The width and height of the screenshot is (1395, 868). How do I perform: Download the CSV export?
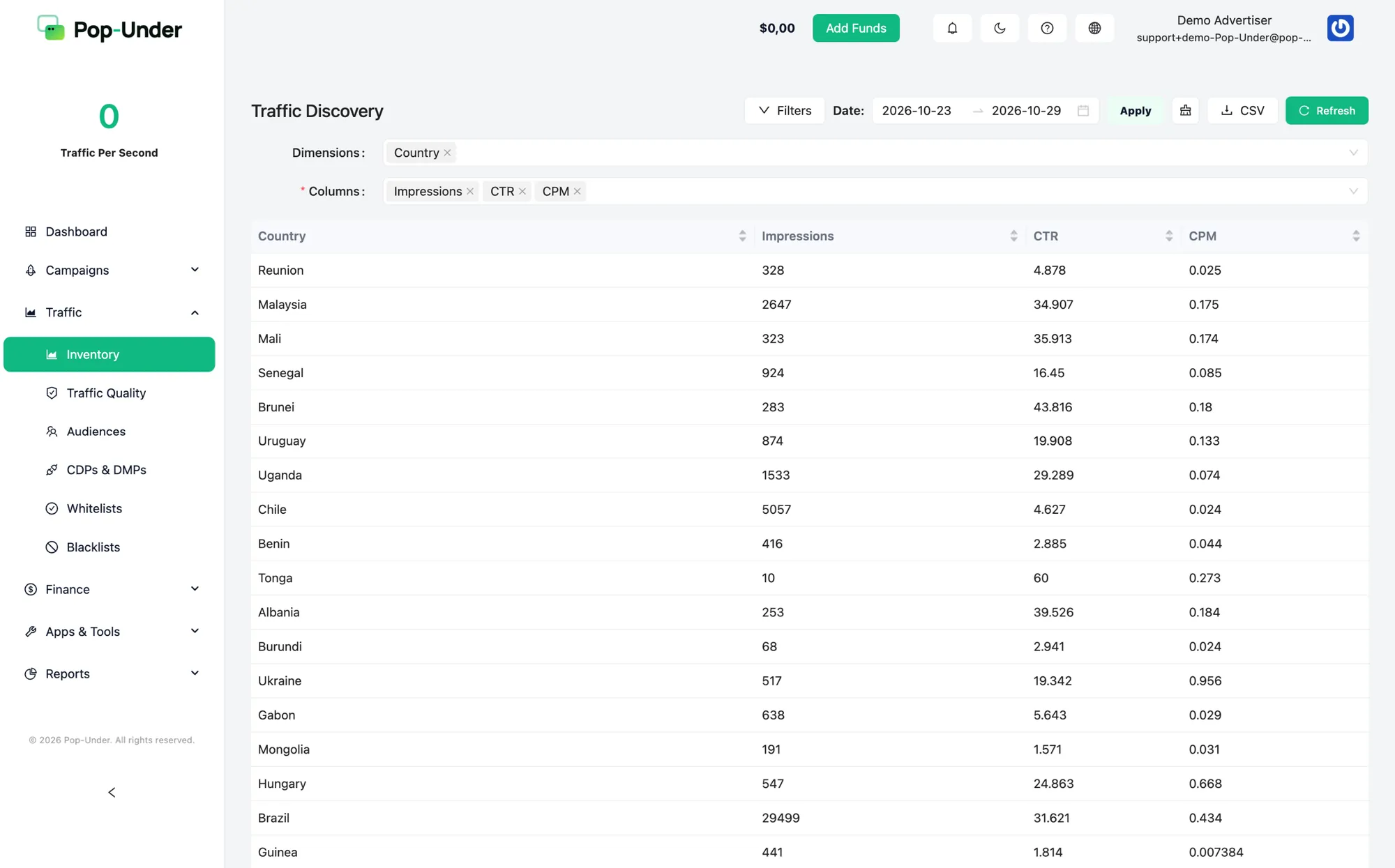(x=1242, y=111)
